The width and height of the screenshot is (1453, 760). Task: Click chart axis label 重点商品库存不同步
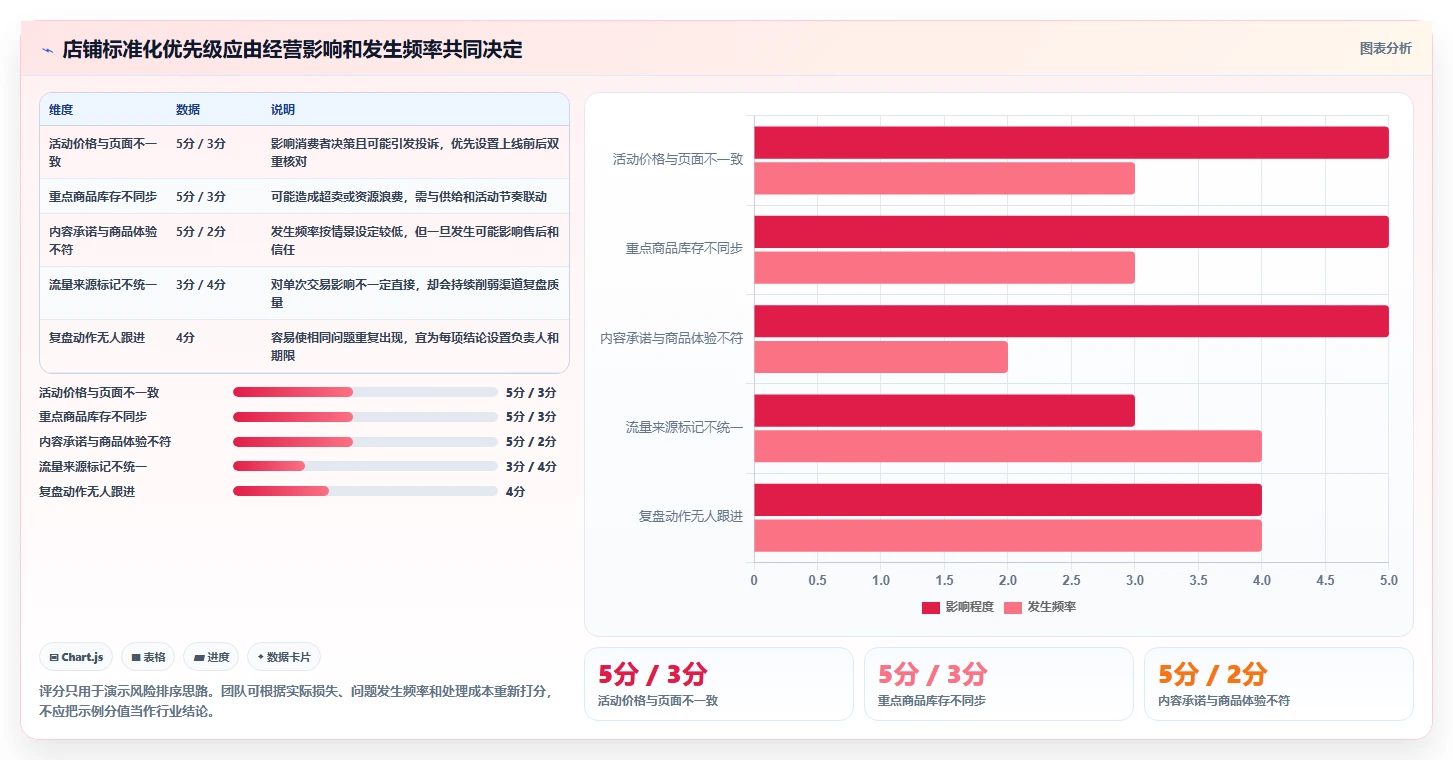click(684, 249)
